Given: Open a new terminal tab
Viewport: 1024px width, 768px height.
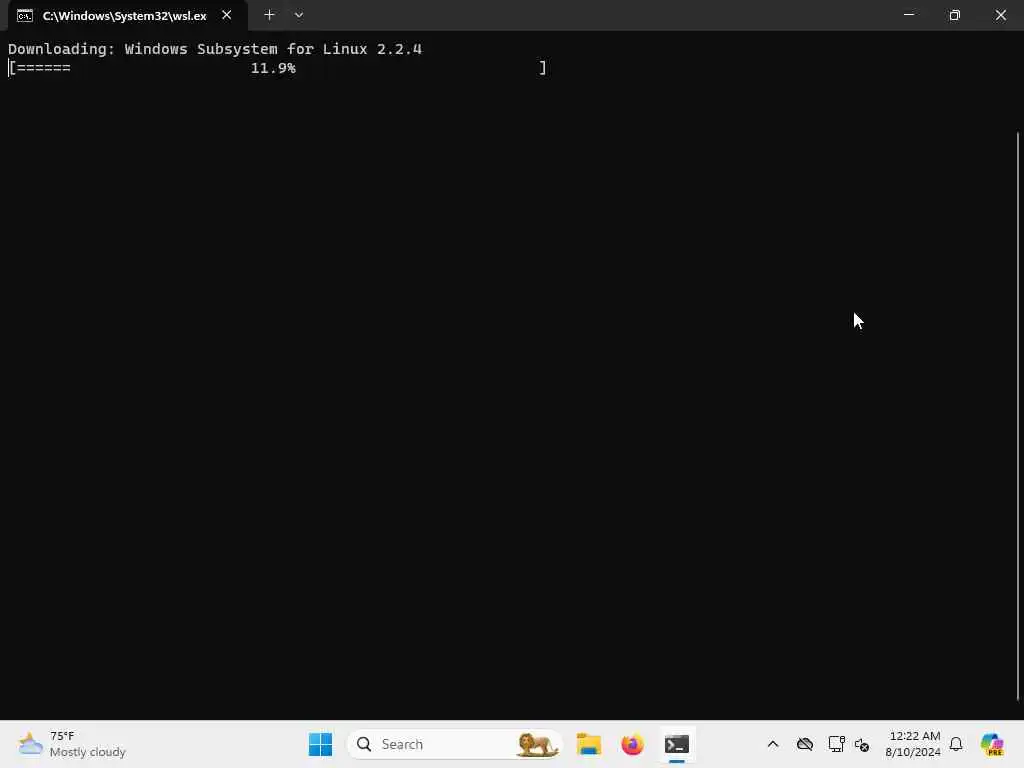Looking at the screenshot, I should pyautogui.click(x=269, y=15).
